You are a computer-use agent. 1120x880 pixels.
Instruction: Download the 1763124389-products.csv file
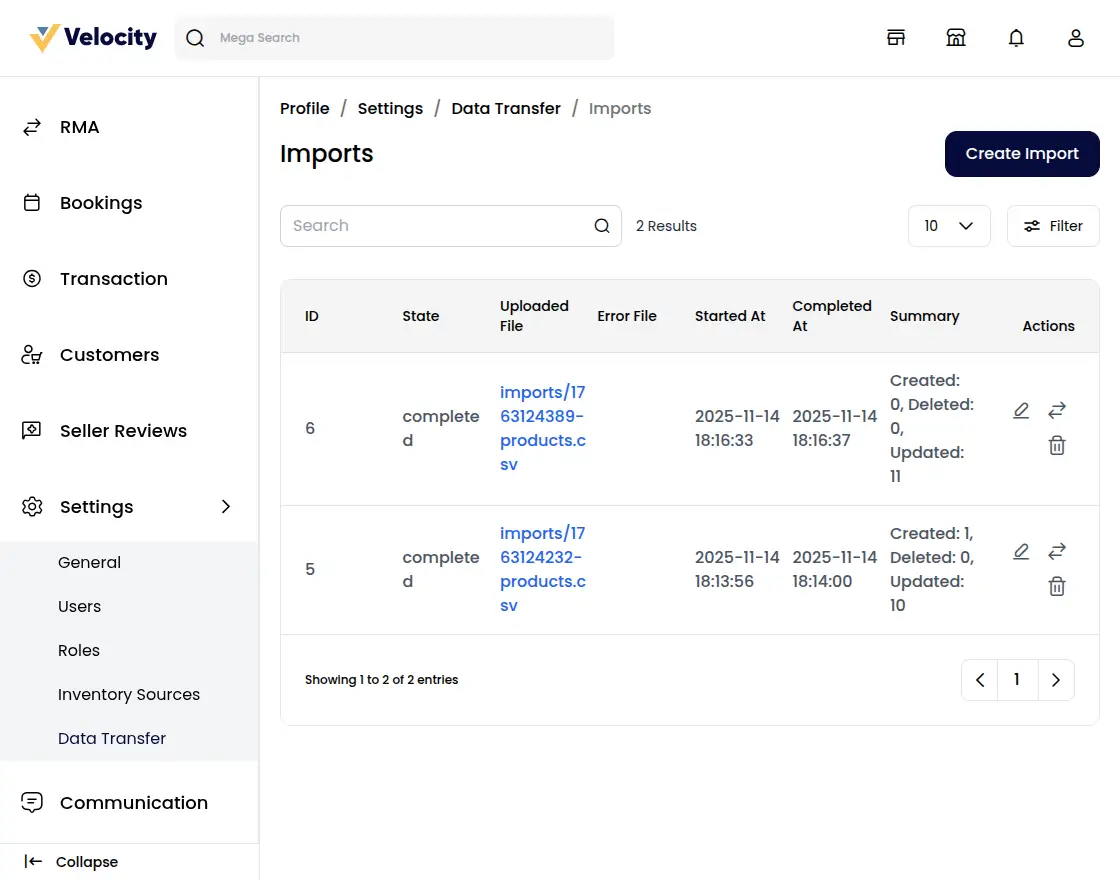click(x=543, y=428)
